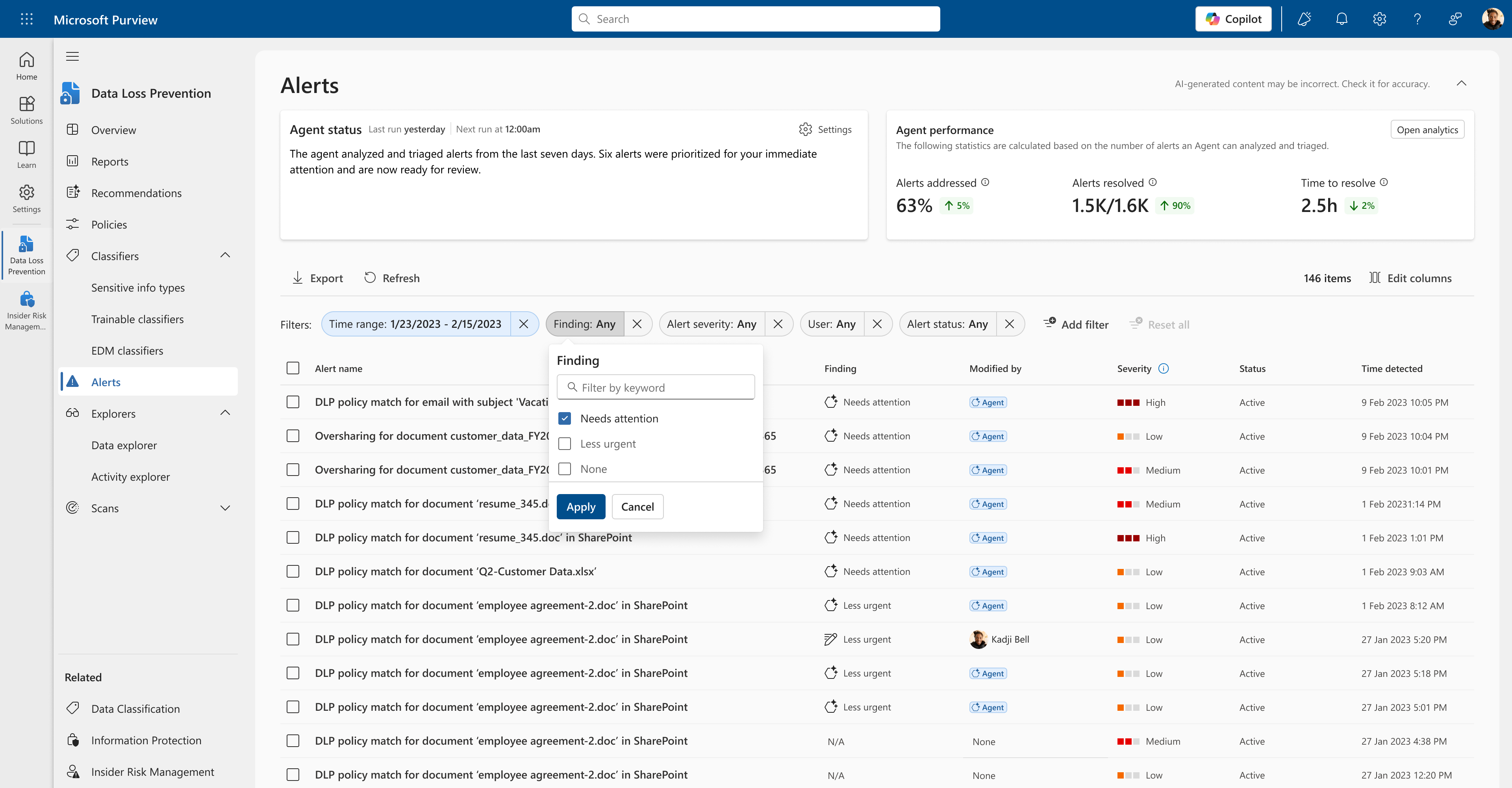Screen dimensions: 1512x788
Task: Toggle the select-all alerts checkbox
Action: tap(293, 368)
